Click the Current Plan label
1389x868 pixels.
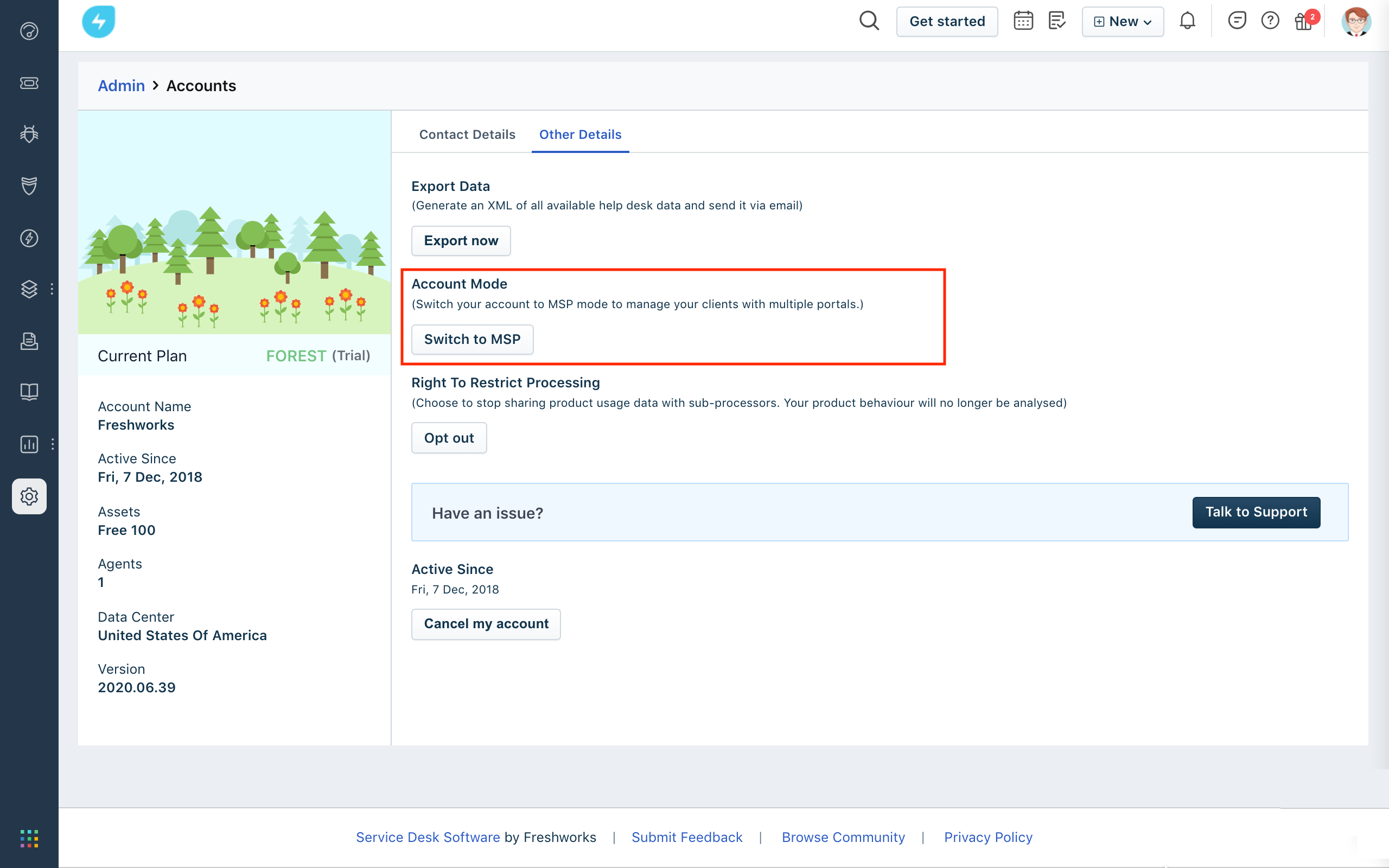tap(142, 356)
